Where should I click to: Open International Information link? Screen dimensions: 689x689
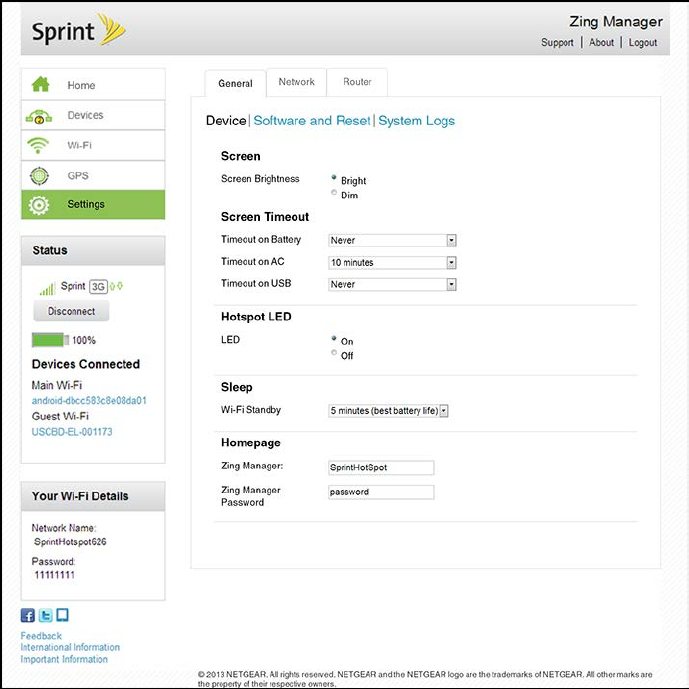[70, 647]
